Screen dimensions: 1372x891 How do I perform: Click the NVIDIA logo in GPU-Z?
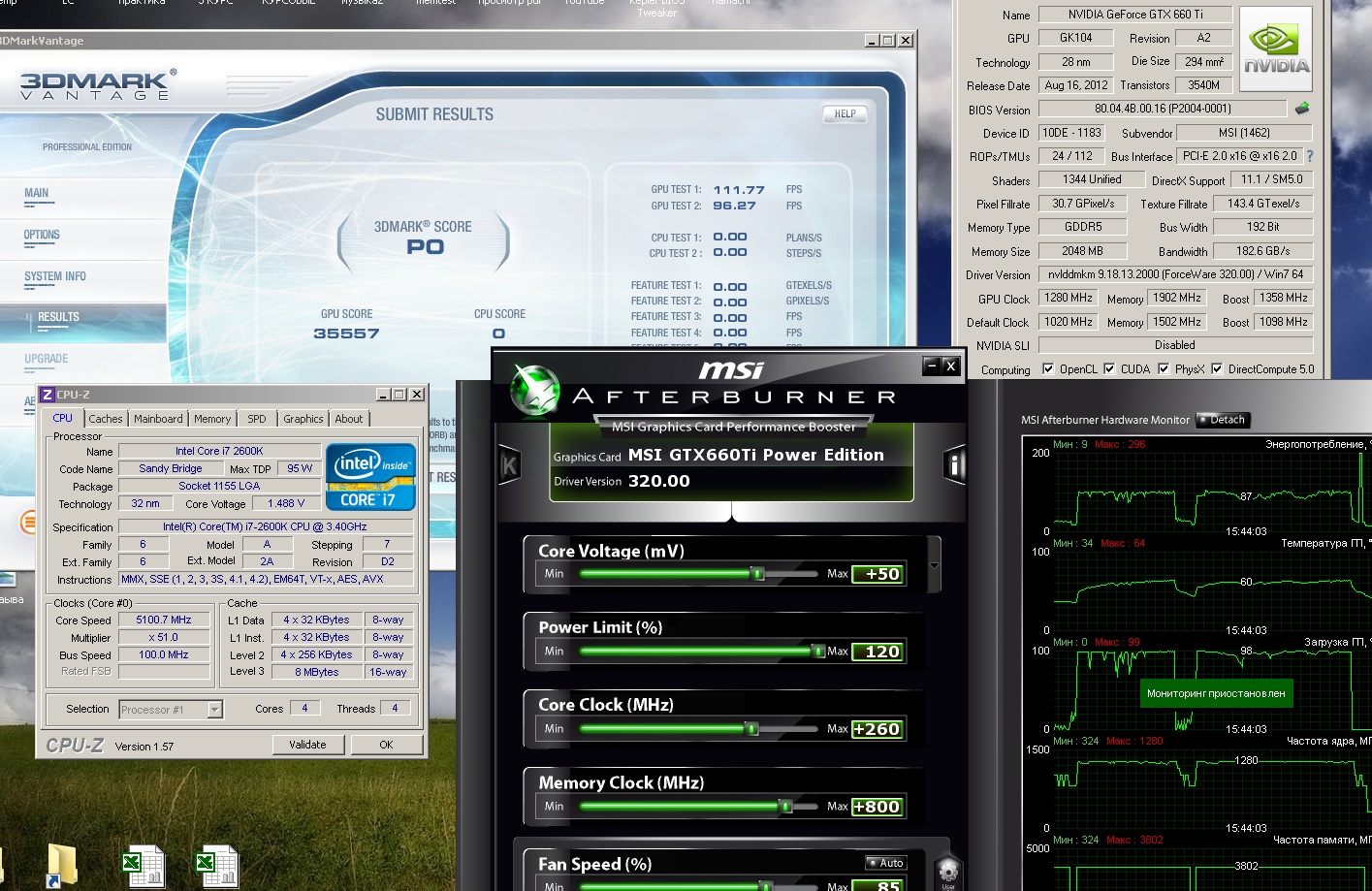pyautogui.click(x=1276, y=49)
